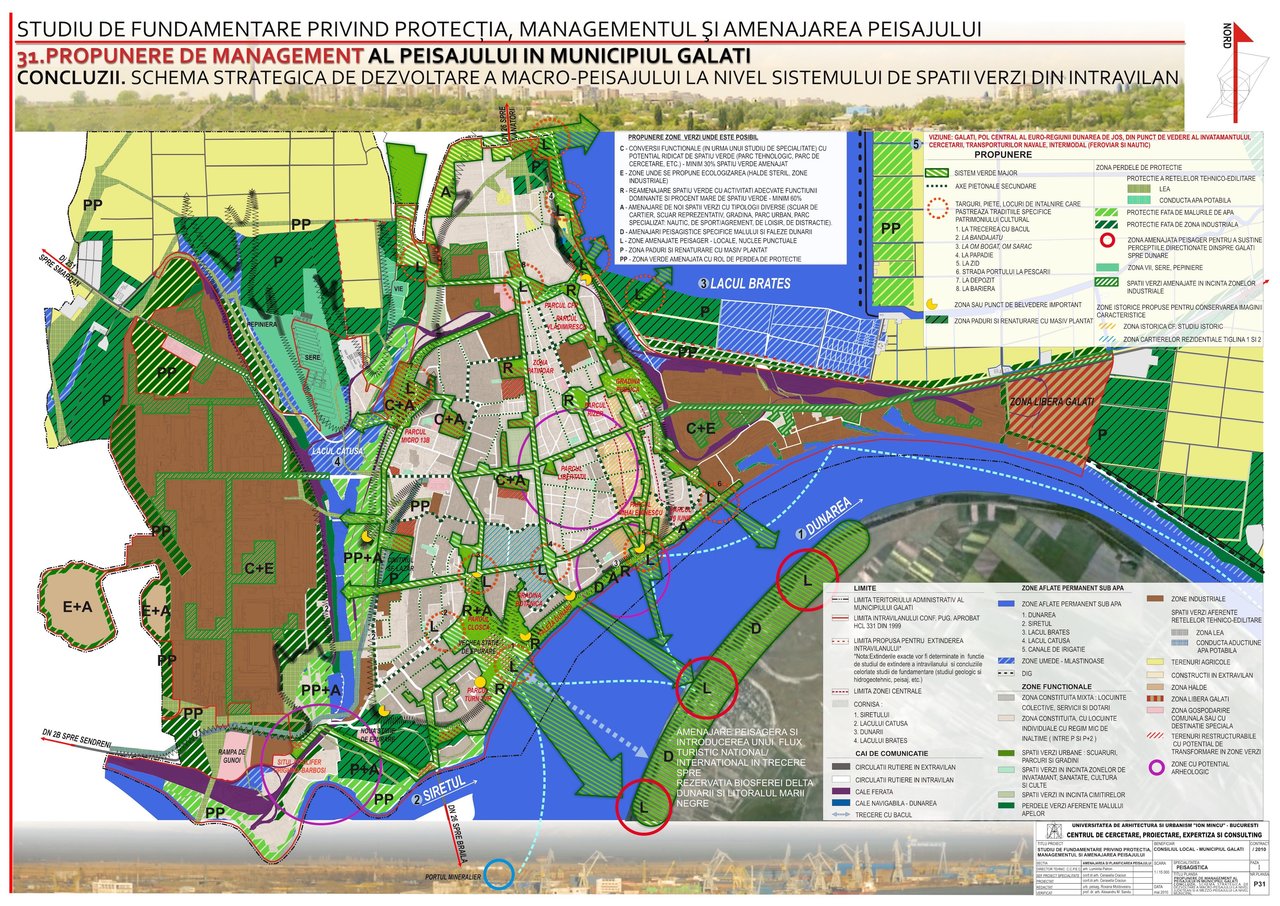Pick the blue hatched Zone umede - mlastinoase swatch
Image resolution: width=1280 pixels, height=906 pixels.
(x=1006, y=661)
